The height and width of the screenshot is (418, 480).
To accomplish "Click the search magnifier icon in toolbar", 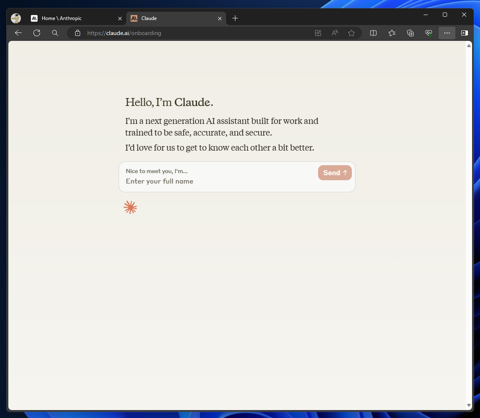I will (x=55, y=33).
